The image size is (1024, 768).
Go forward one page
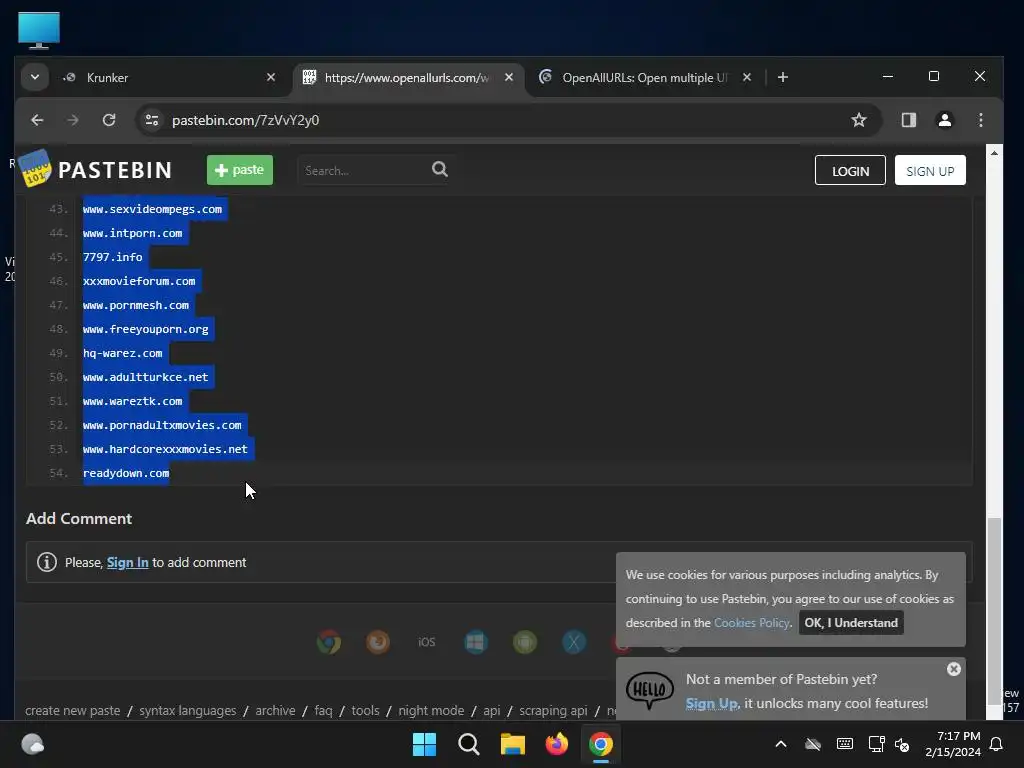coord(73,120)
